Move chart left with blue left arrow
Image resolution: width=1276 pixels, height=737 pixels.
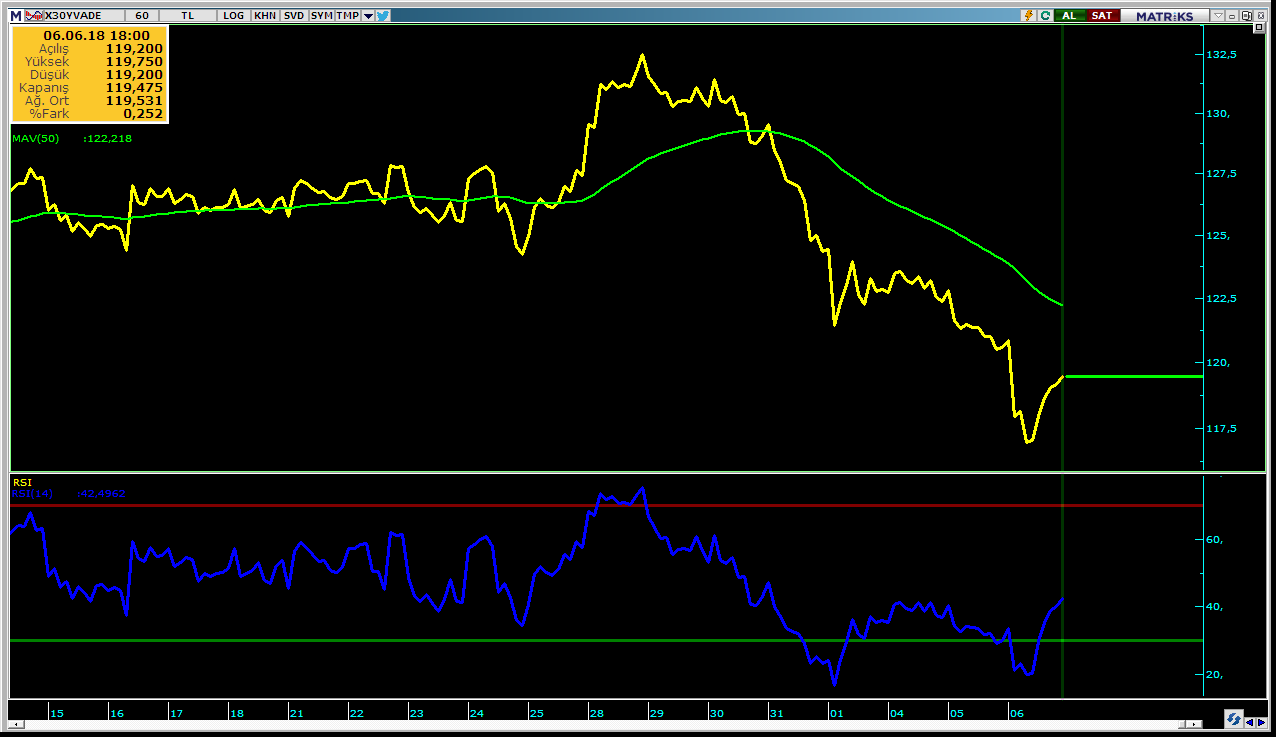click(1250, 721)
